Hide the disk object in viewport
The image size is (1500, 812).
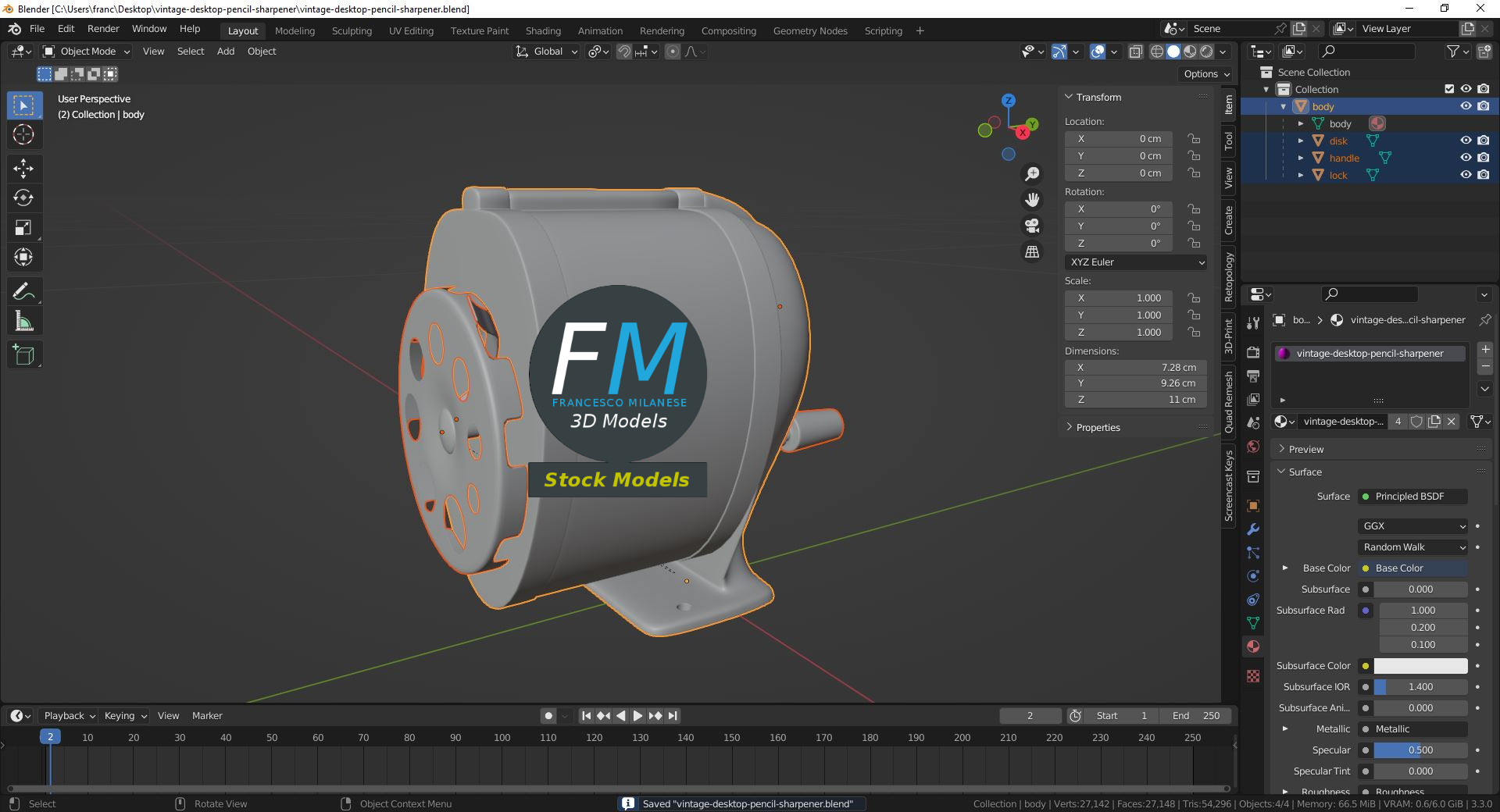[x=1466, y=141]
